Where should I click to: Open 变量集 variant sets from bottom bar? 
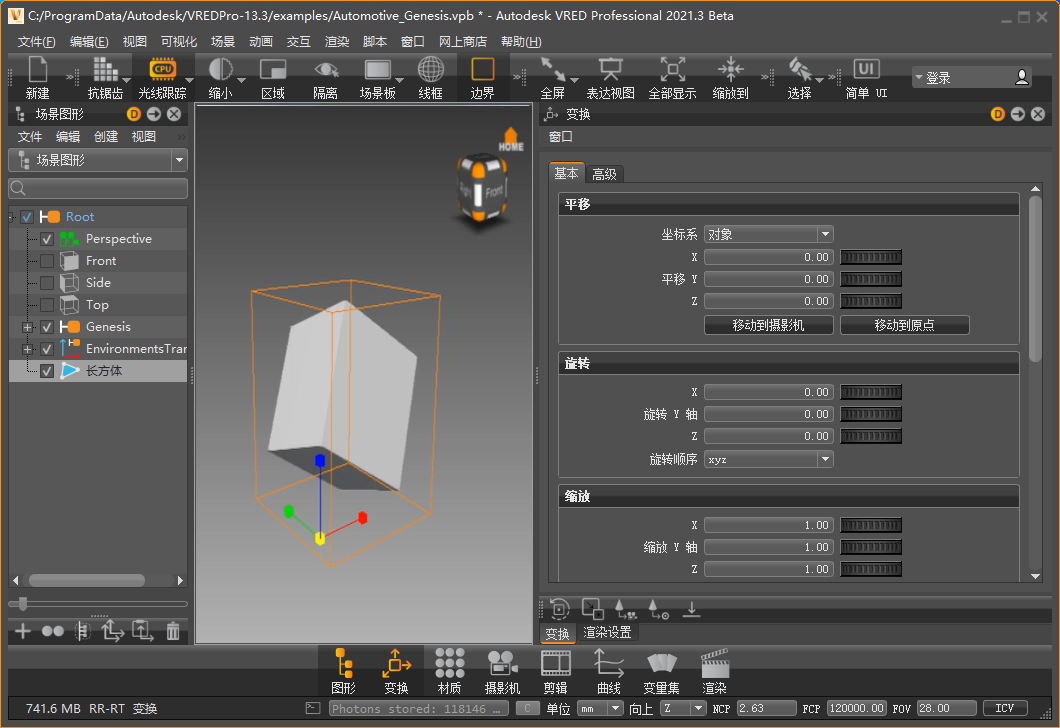(x=661, y=671)
